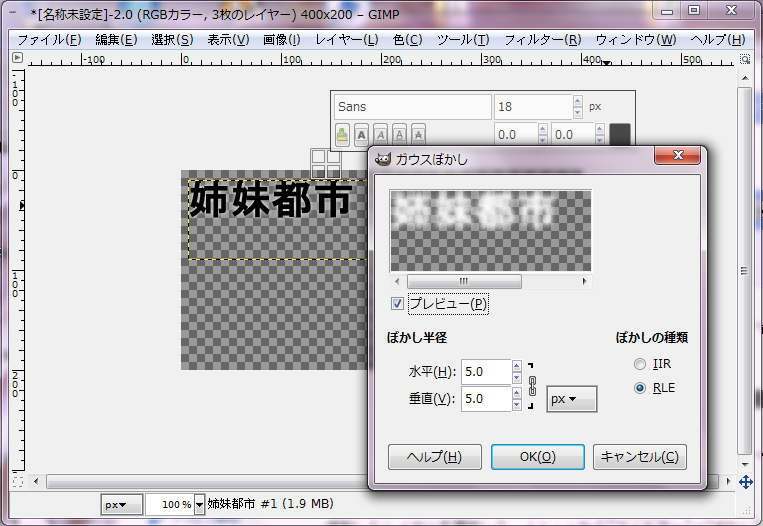Click the 垂直(V) radius input field
The width and height of the screenshot is (763, 526).
point(486,399)
